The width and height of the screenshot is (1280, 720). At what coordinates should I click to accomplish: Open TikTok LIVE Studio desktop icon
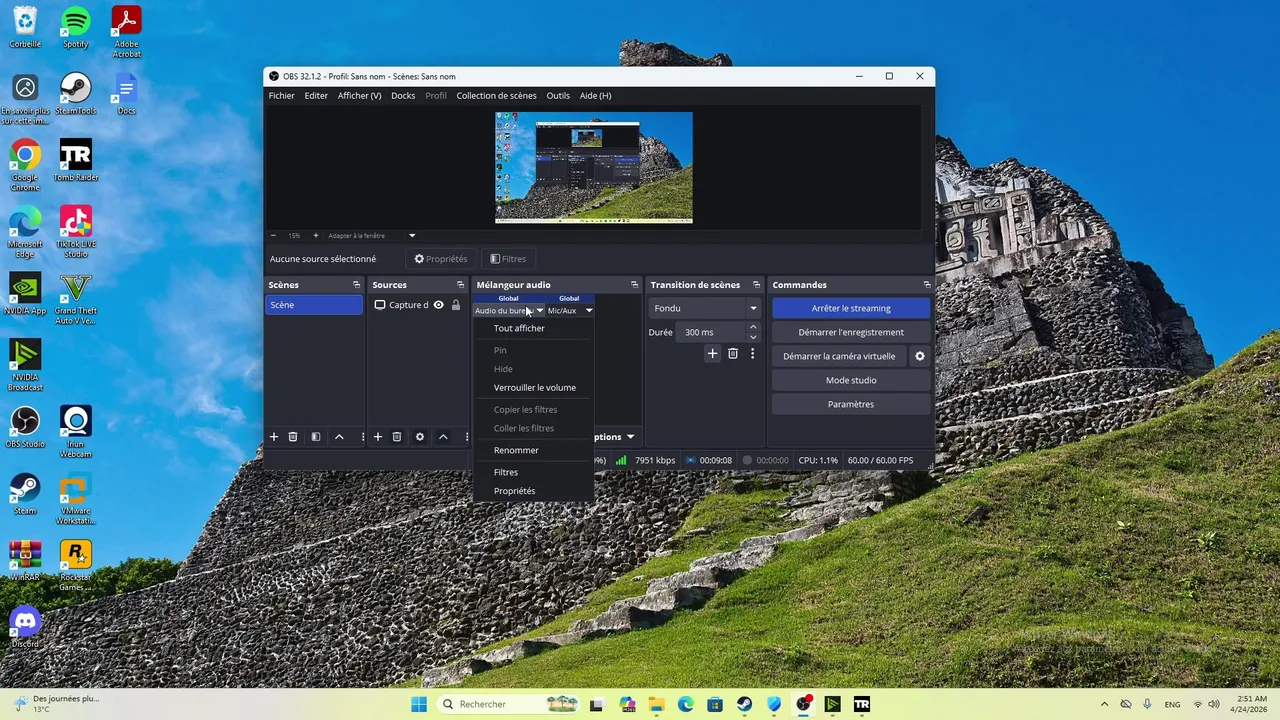pyautogui.click(x=76, y=232)
